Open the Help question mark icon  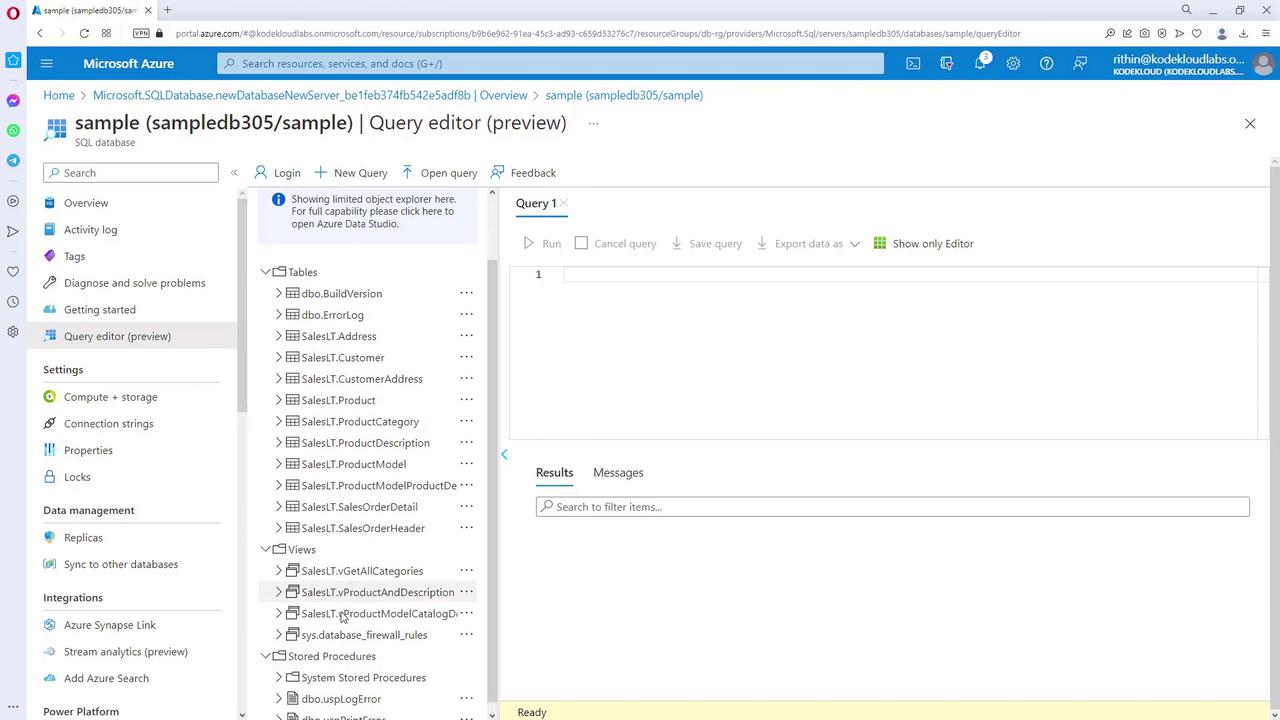click(x=1046, y=63)
